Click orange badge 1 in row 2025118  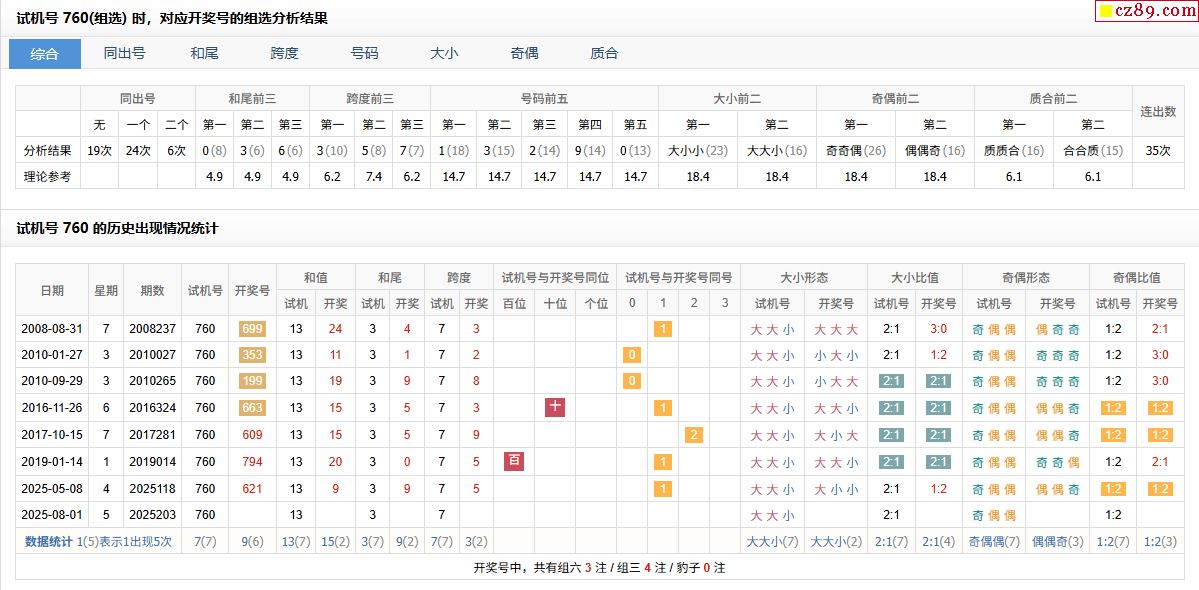tap(663, 488)
